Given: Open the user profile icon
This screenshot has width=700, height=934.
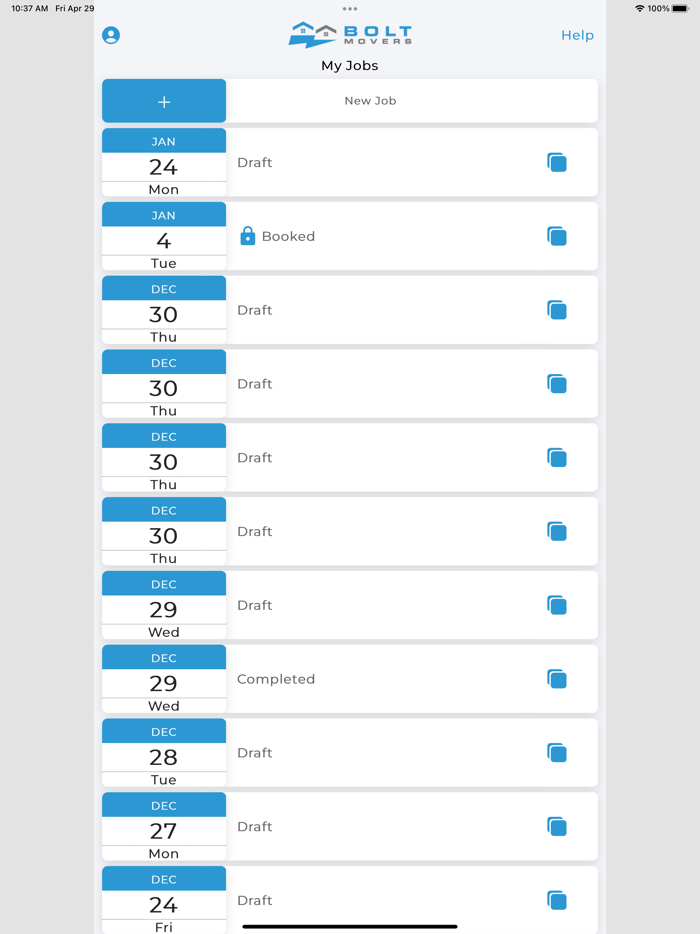Looking at the screenshot, I should 111,35.
